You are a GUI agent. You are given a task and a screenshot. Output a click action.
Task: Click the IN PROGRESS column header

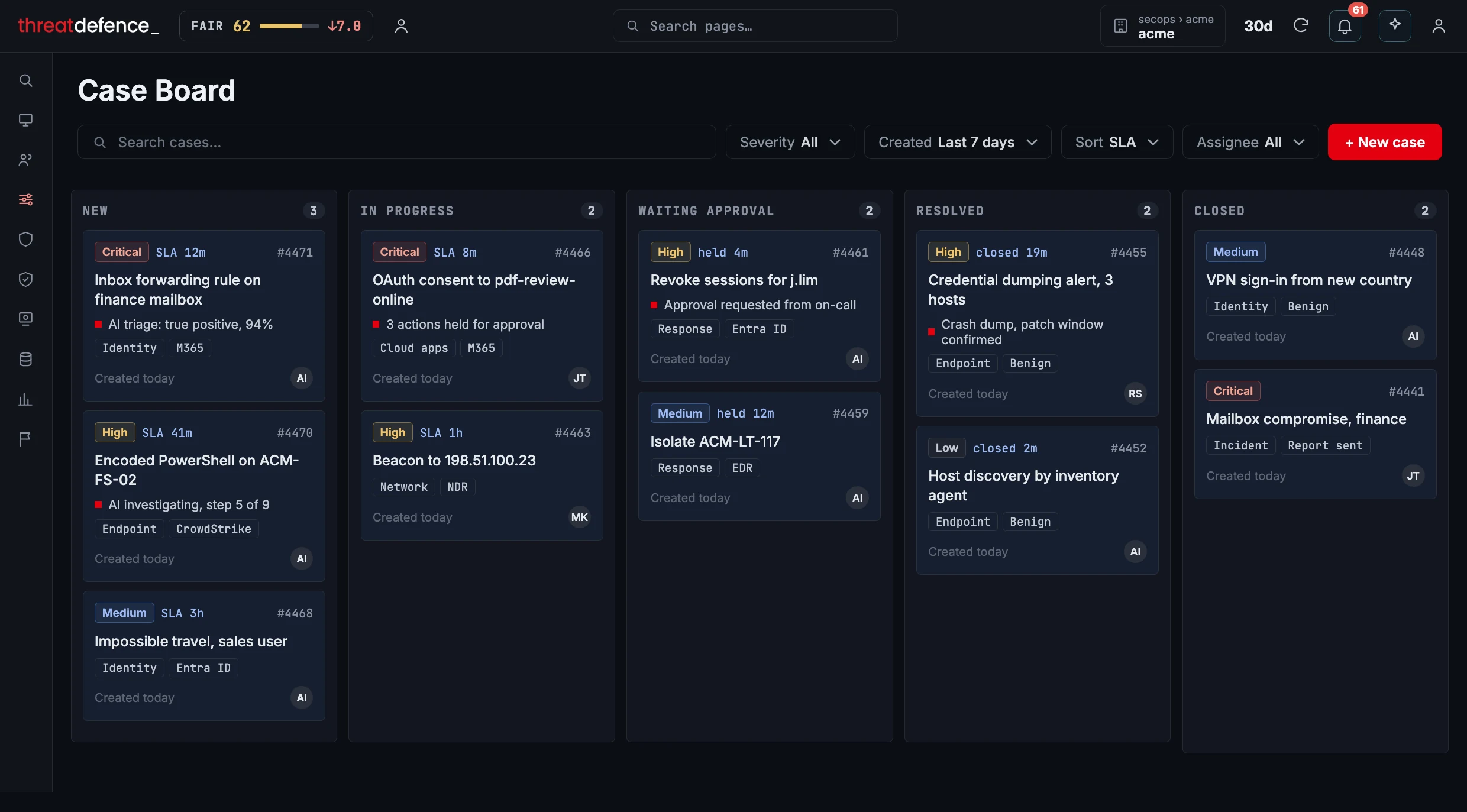pos(407,211)
